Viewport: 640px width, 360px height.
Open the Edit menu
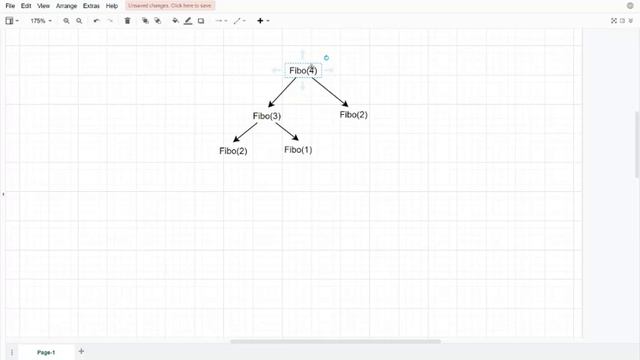(x=26, y=6)
